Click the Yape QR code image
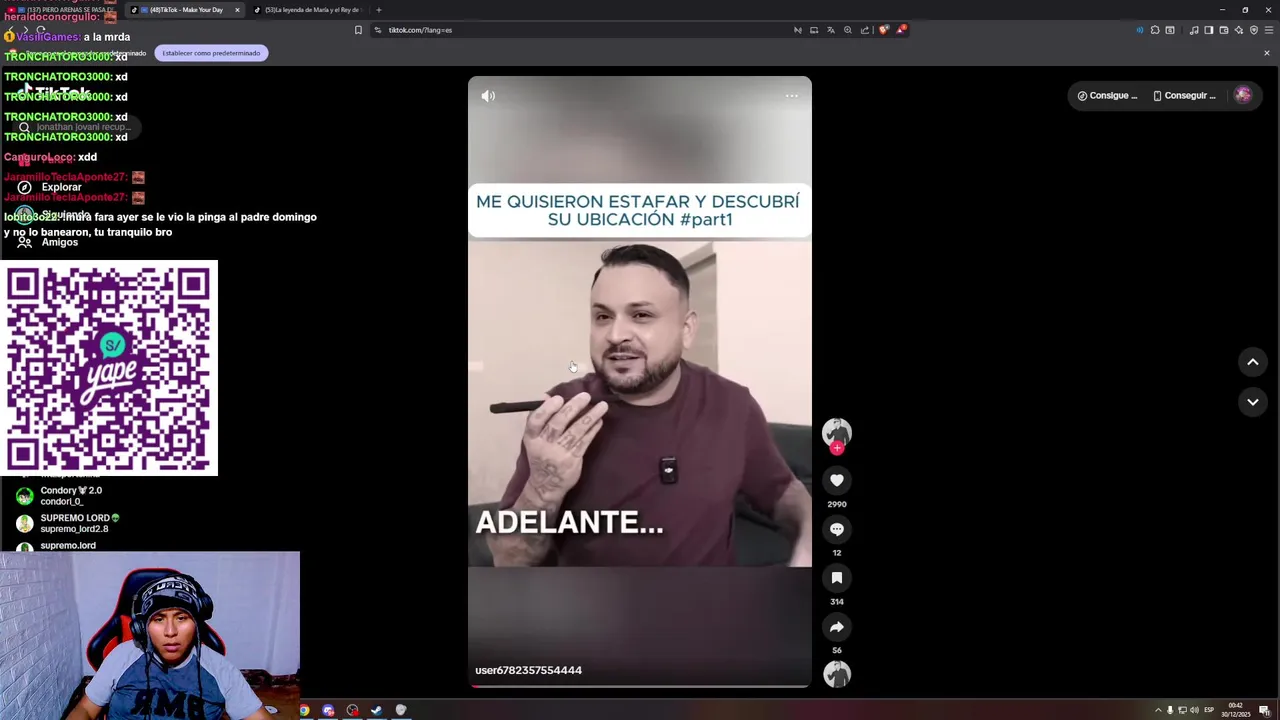Viewport: 1280px width, 720px height. (109, 368)
